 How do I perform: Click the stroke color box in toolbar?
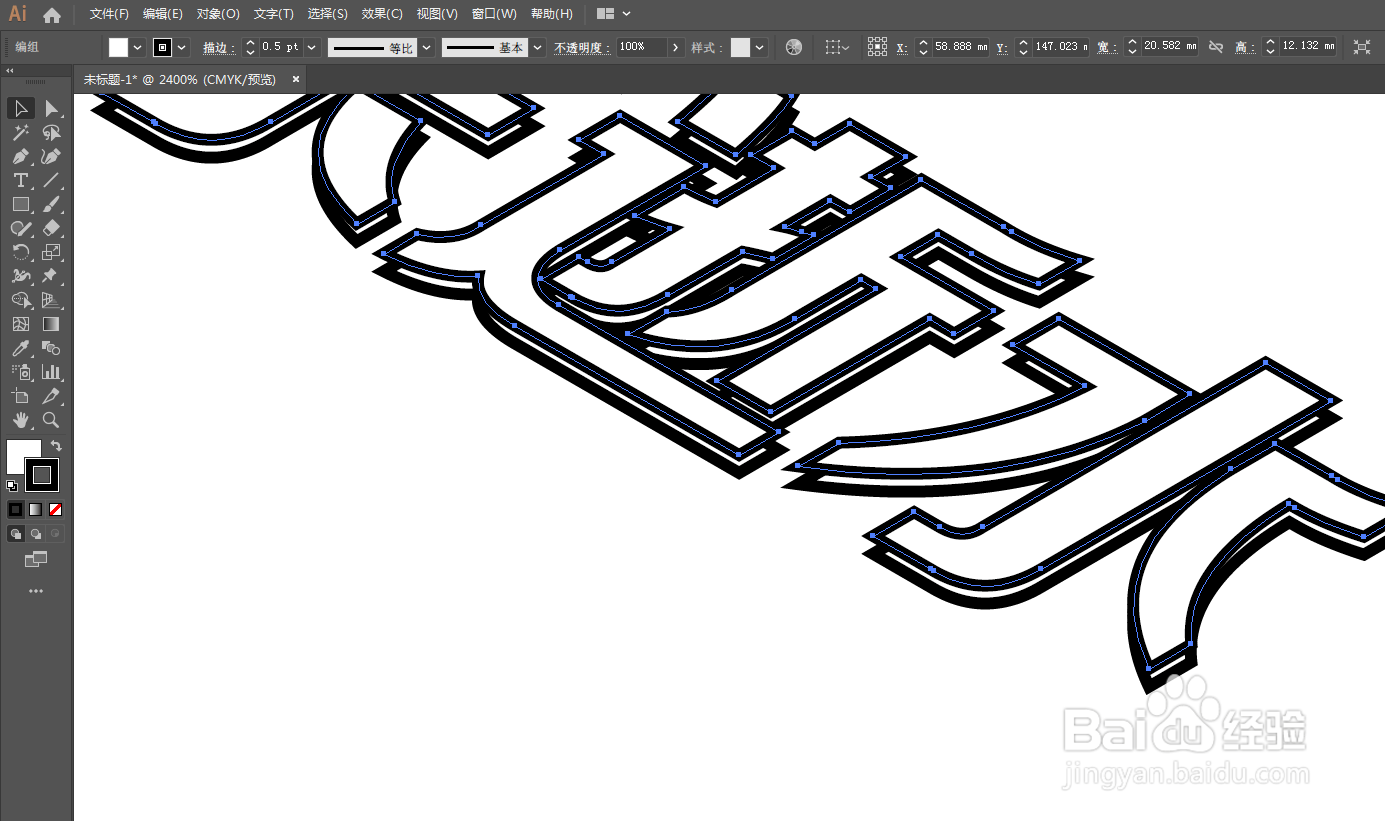(42, 475)
